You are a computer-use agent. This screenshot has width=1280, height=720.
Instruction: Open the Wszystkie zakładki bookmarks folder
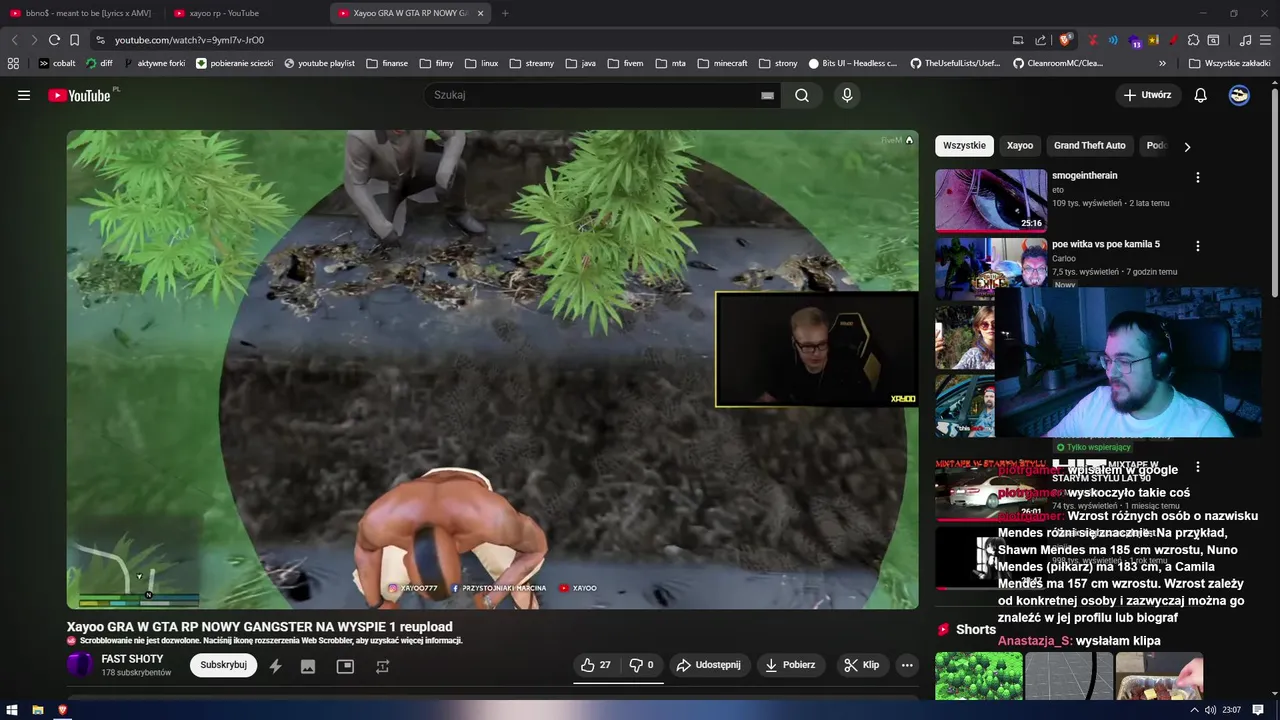(x=1230, y=63)
